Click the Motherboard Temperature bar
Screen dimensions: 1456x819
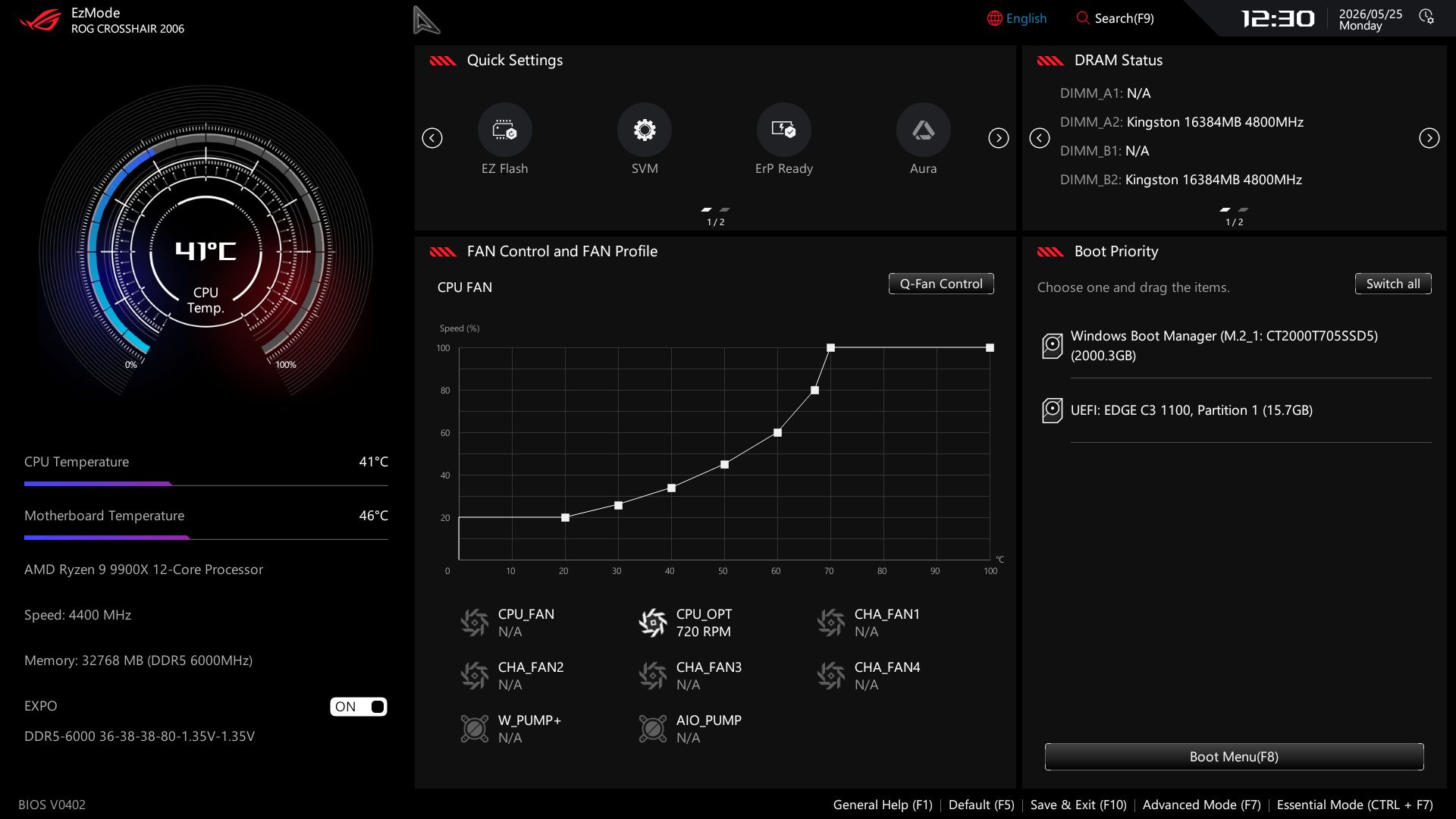click(206, 538)
